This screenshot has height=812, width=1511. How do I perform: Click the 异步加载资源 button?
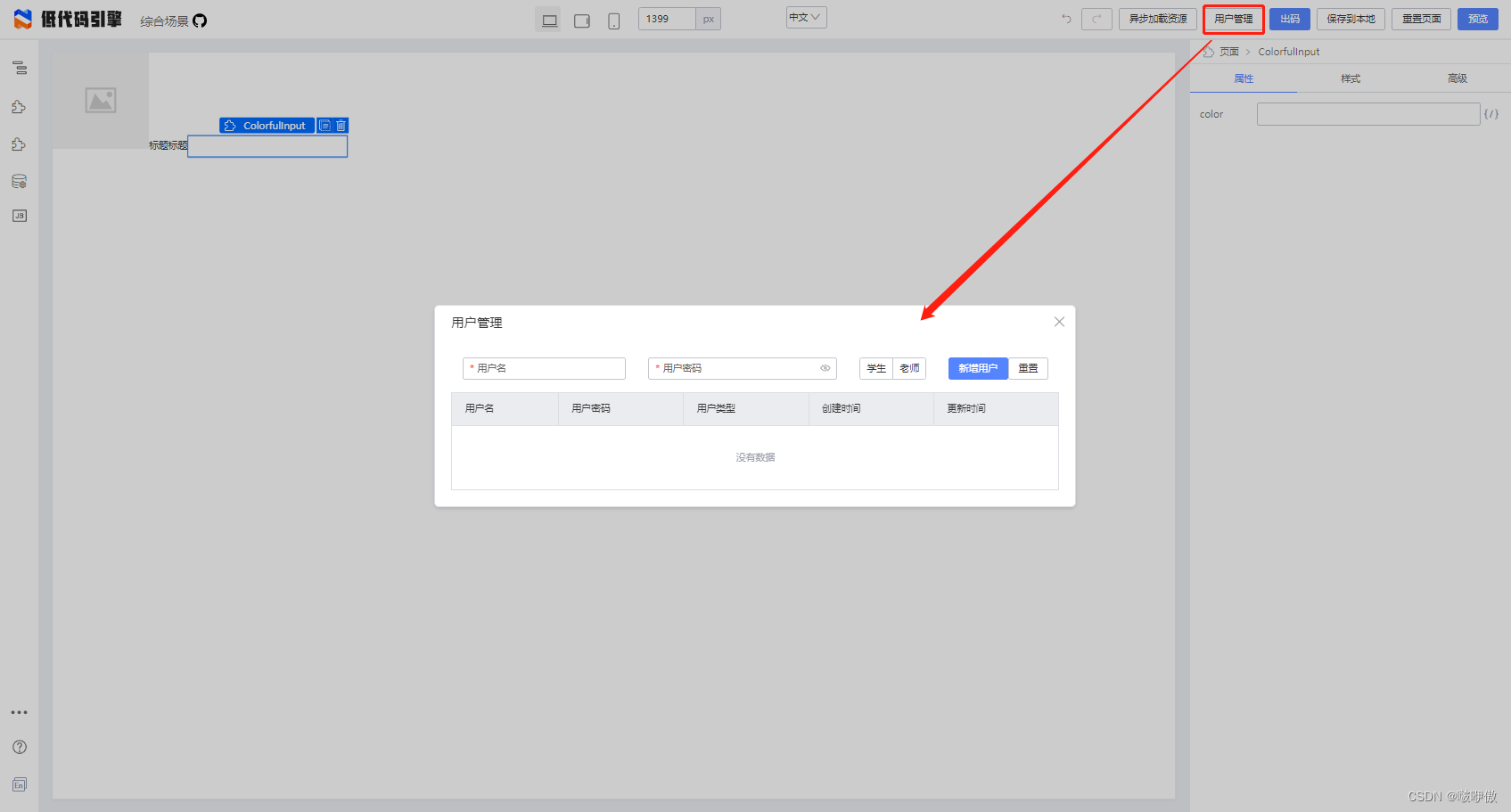pyautogui.click(x=1158, y=19)
